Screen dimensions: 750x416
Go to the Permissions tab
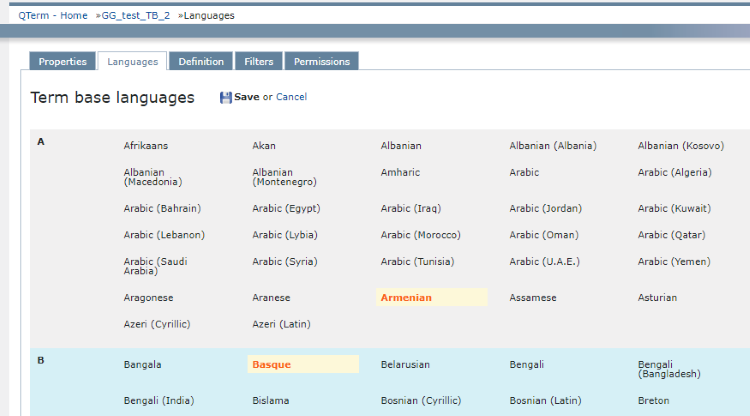321,62
